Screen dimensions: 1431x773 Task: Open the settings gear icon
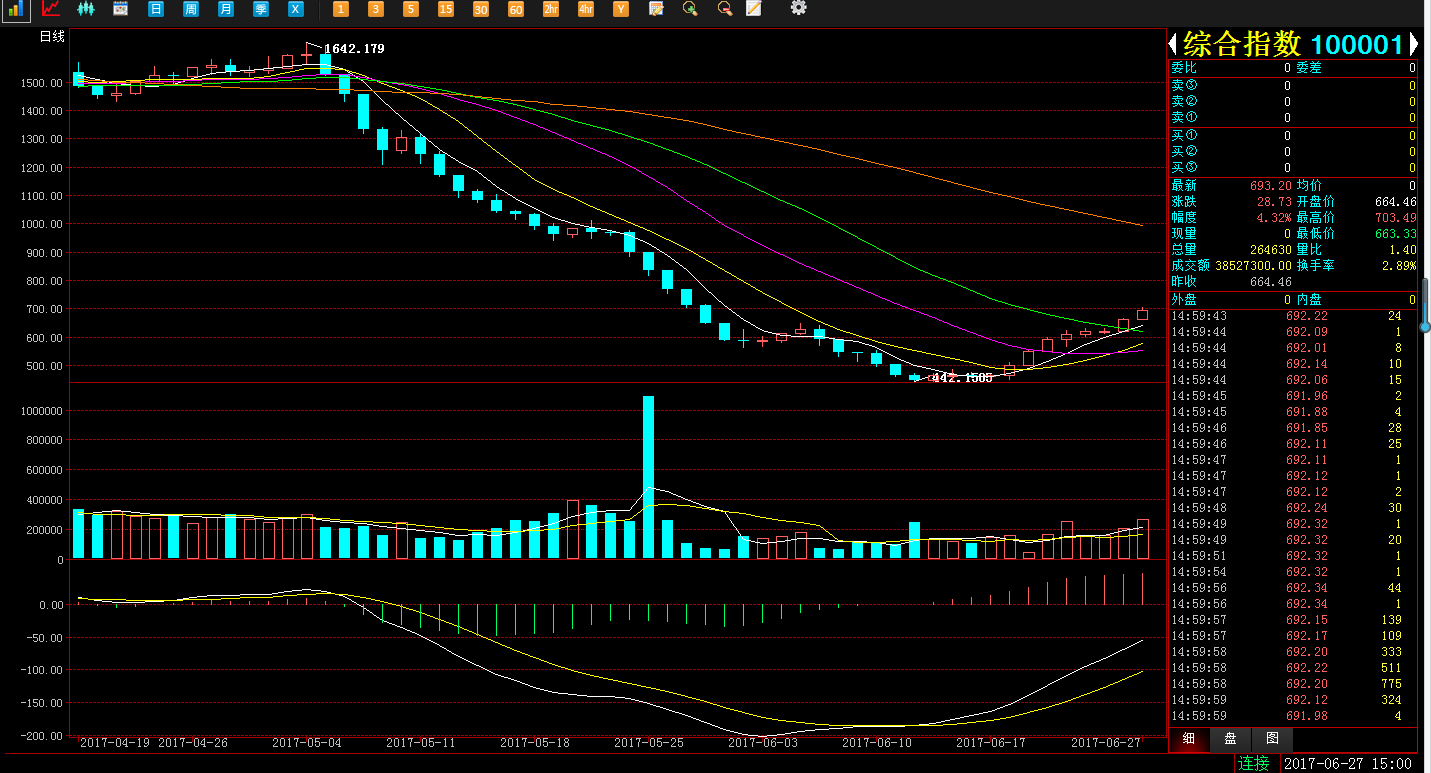[798, 8]
